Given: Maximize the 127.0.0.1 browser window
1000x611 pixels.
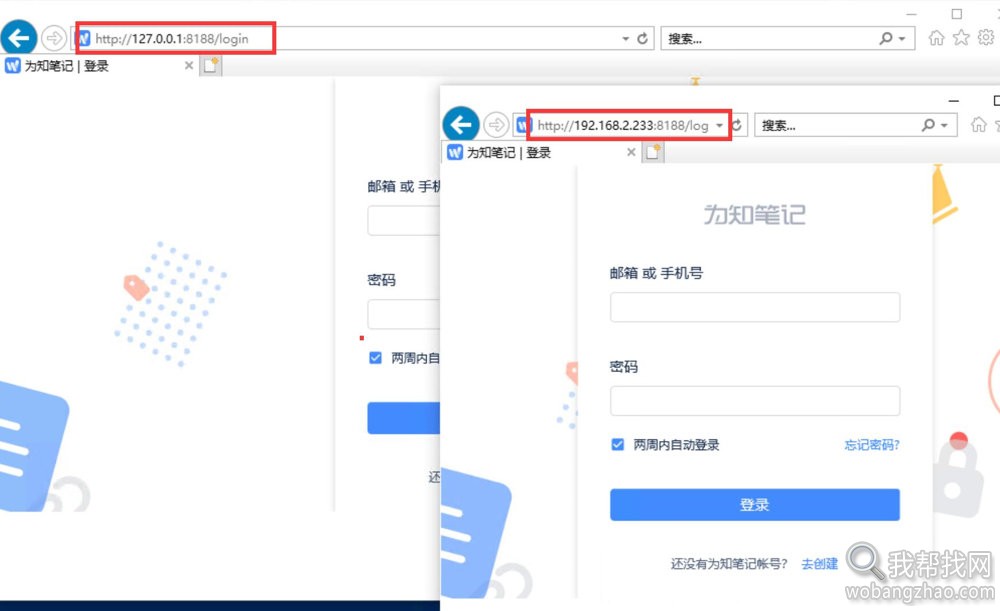Looking at the screenshot, I should 957,14.
